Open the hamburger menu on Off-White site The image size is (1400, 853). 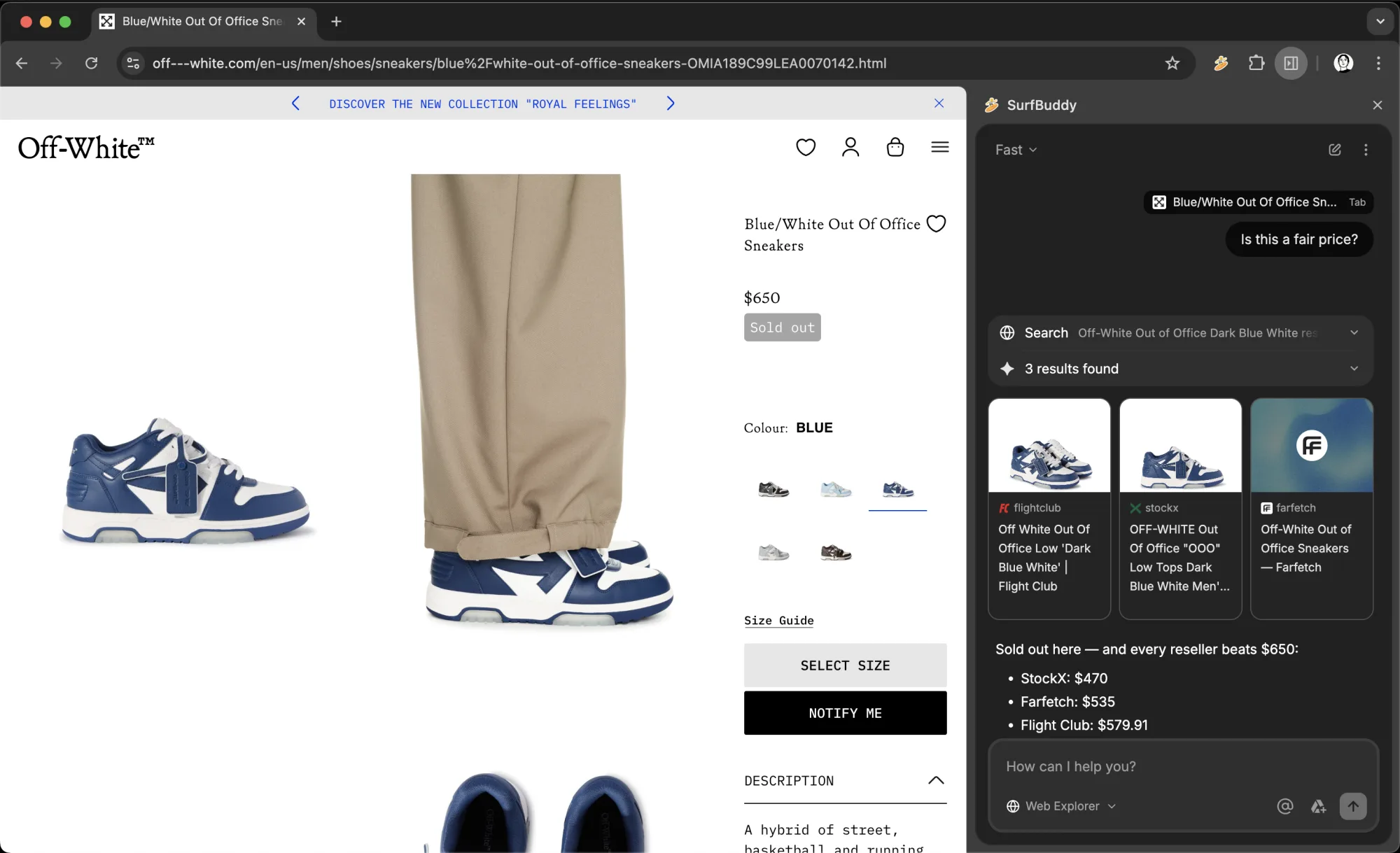[940, 147]
